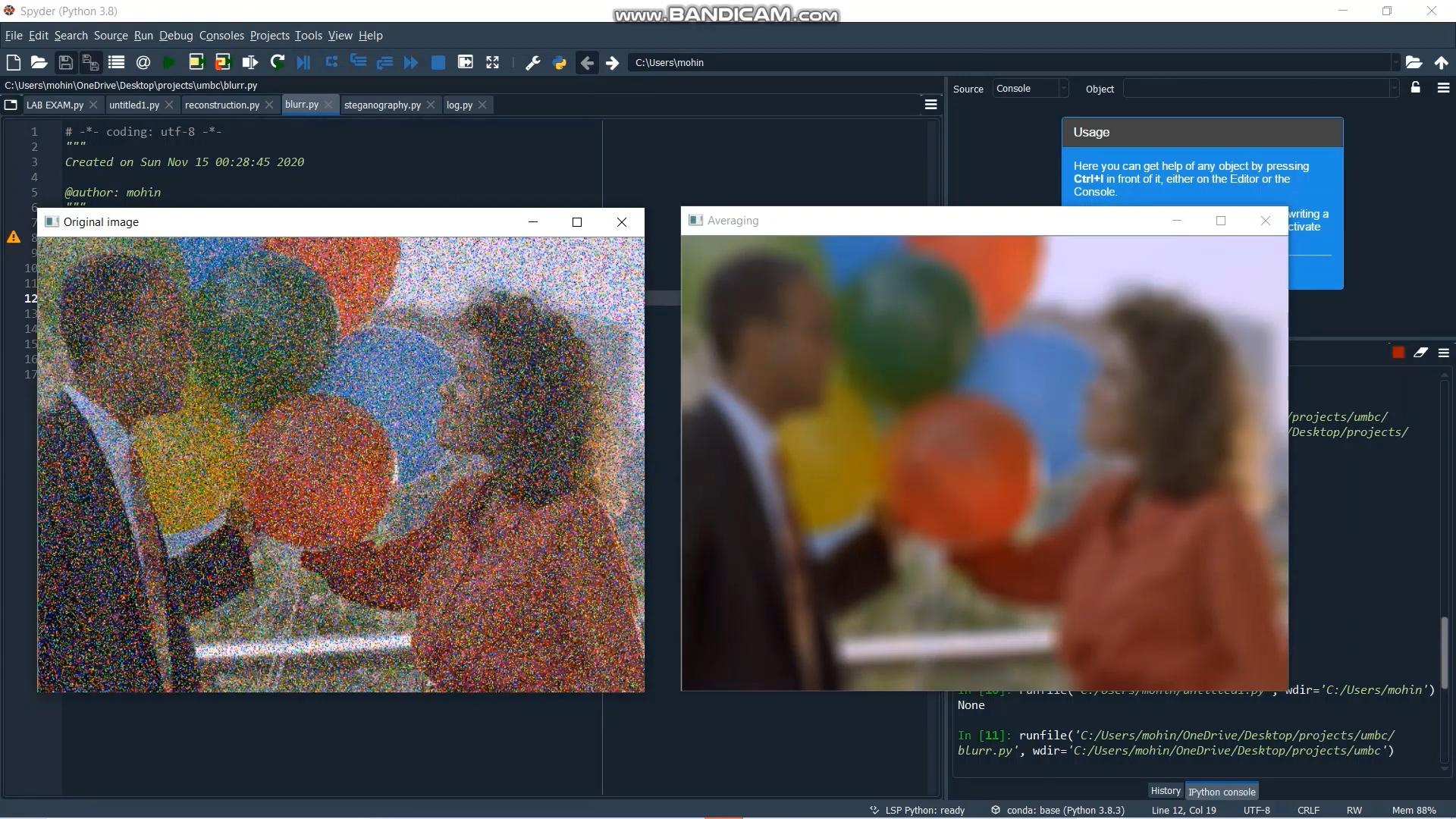This screenshot has width=1456, height=819.
Task: Click the IPython console tab
Action: (1222, 792)
